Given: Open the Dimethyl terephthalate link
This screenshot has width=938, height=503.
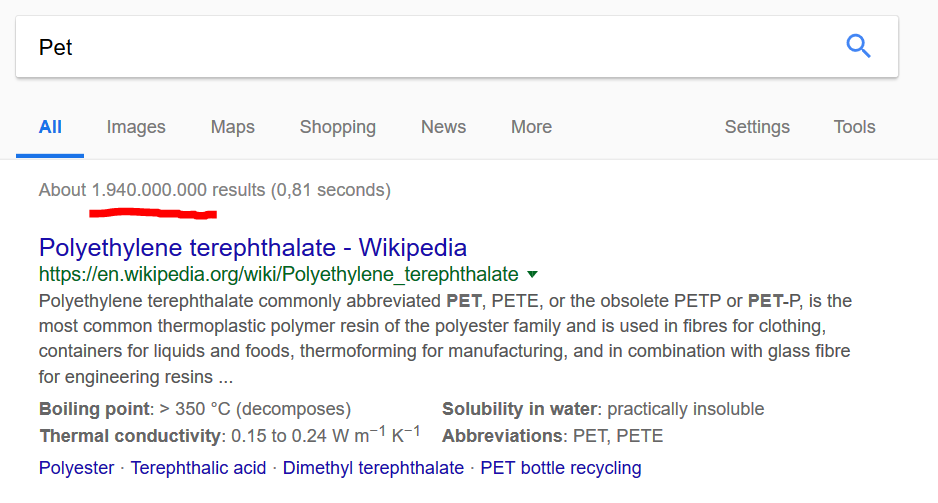Looking at the screenshot, I should [x=373, y=468].
